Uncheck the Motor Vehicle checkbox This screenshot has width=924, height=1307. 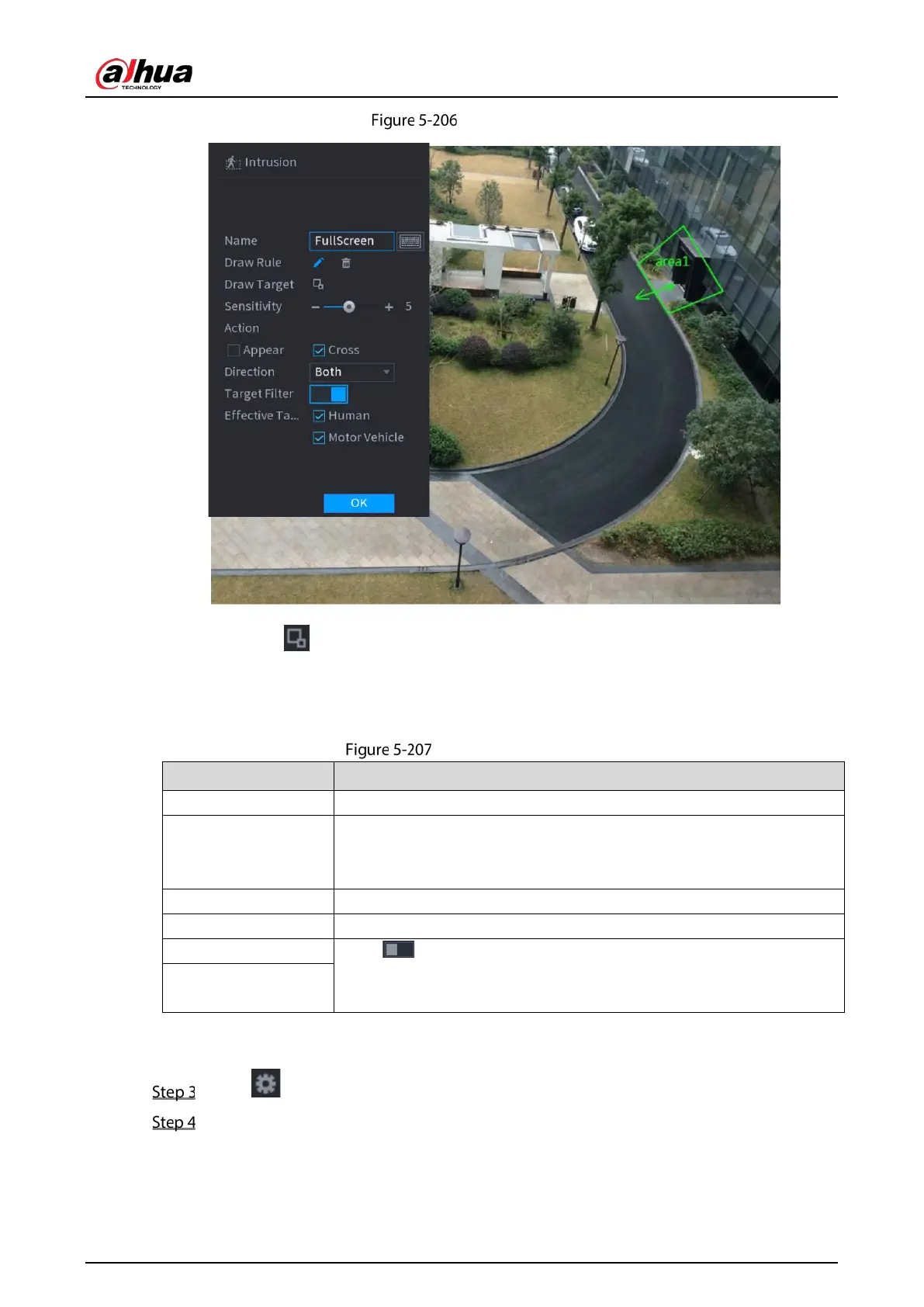[x=319, y=438]
